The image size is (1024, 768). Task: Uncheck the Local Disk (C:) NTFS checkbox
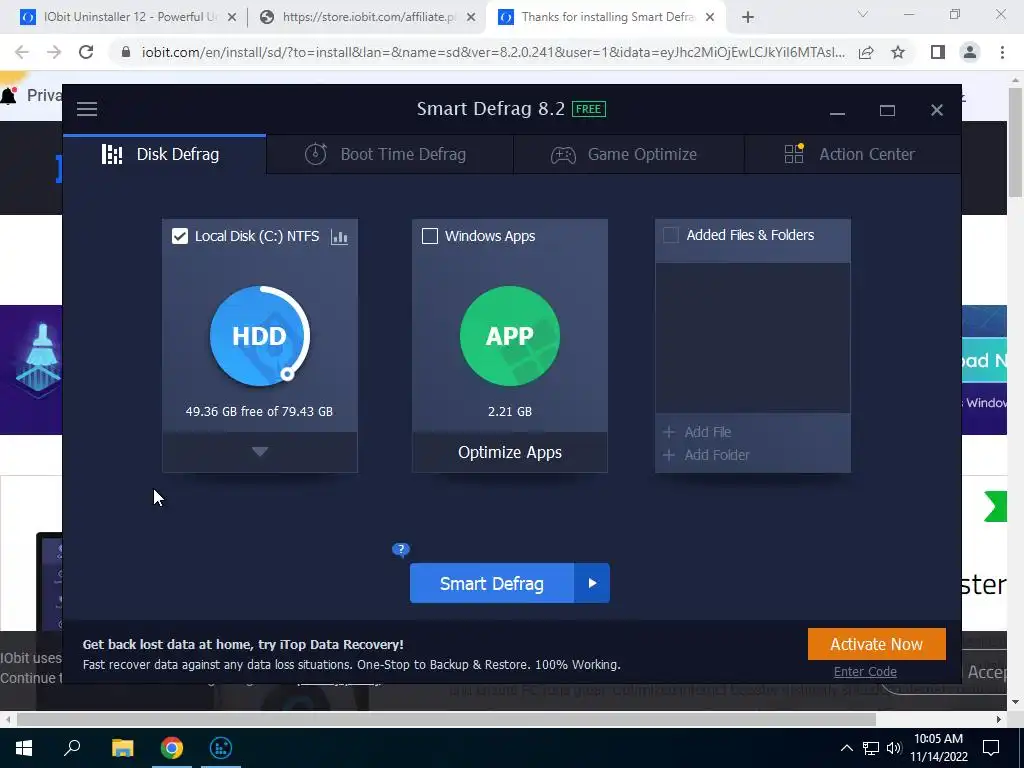[x=180, y=236]
